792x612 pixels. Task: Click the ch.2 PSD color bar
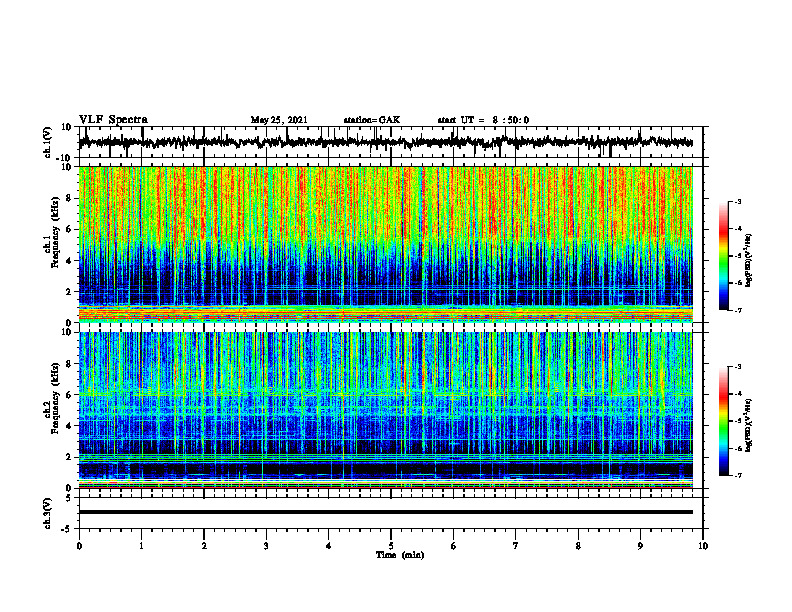click(x=723, y=421)
